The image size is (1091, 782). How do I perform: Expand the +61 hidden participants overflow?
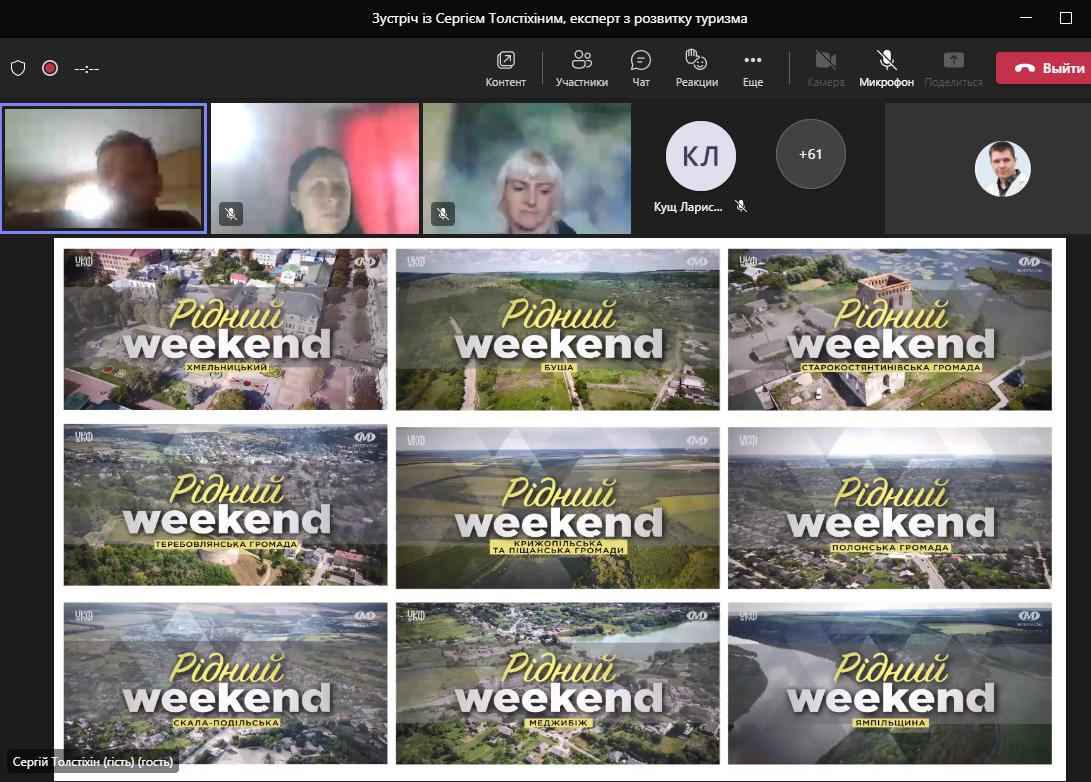pos(810,154)
